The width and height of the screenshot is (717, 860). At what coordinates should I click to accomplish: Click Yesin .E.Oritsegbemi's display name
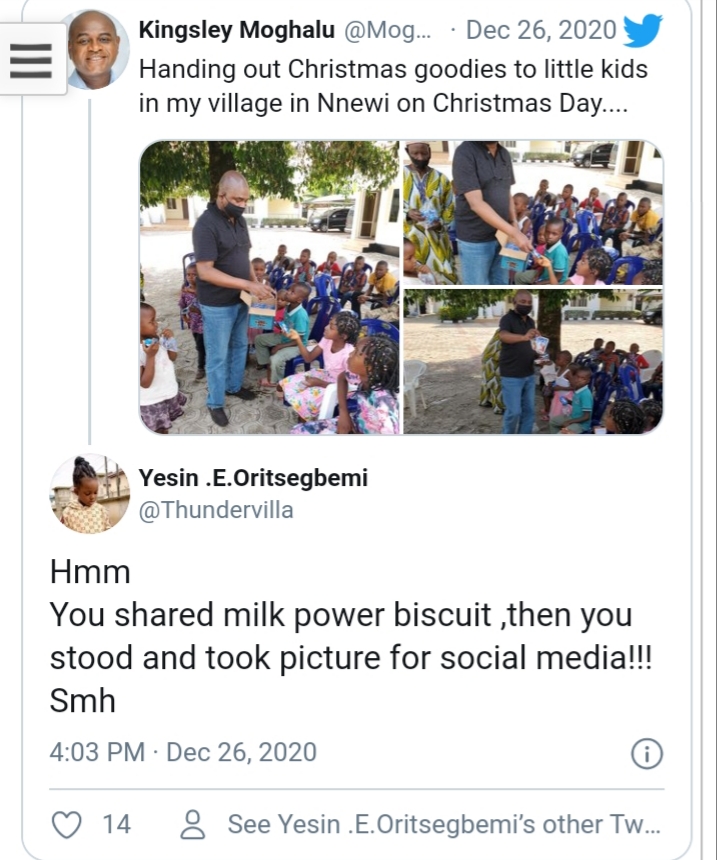(253, 478)
